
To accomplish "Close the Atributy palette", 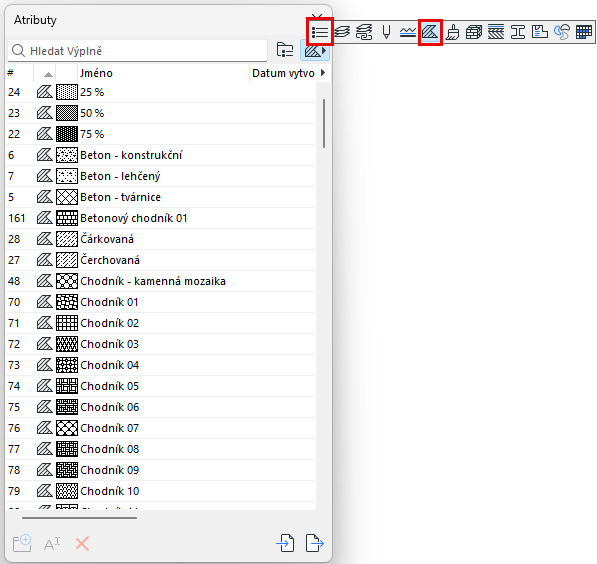I will 317,16.
